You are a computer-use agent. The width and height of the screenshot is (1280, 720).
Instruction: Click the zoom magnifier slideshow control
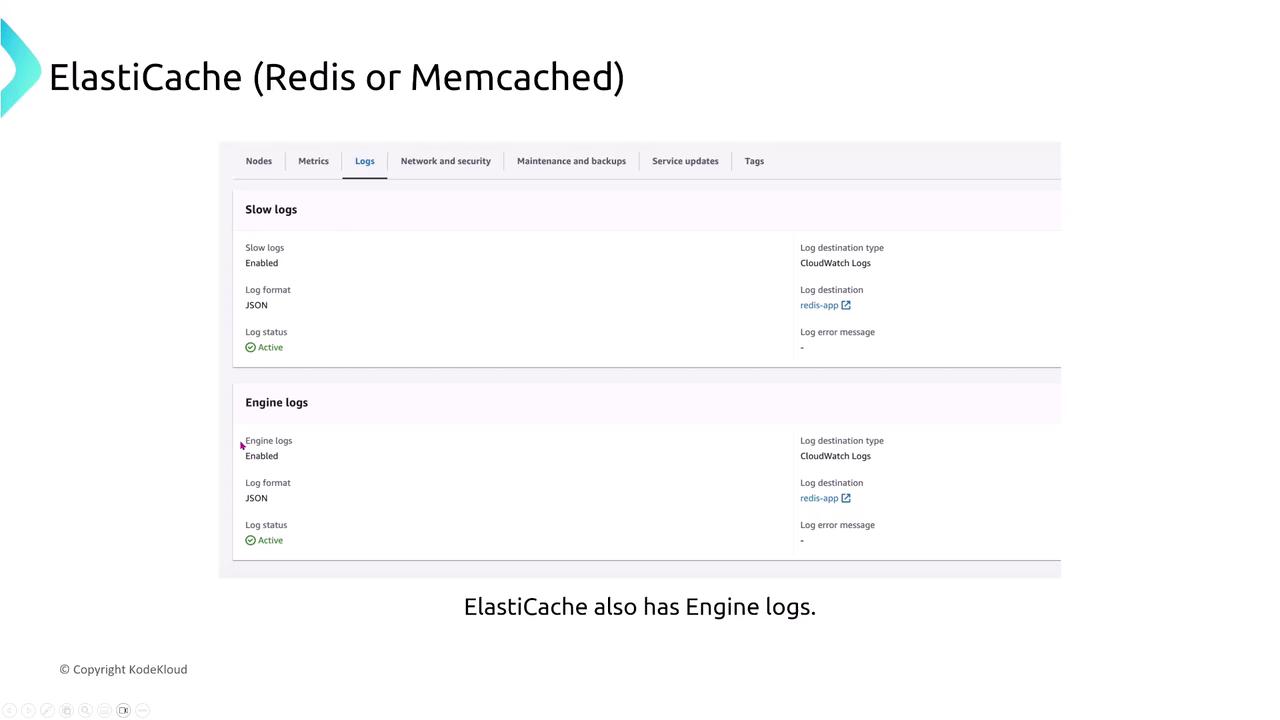tap(85, 710)
